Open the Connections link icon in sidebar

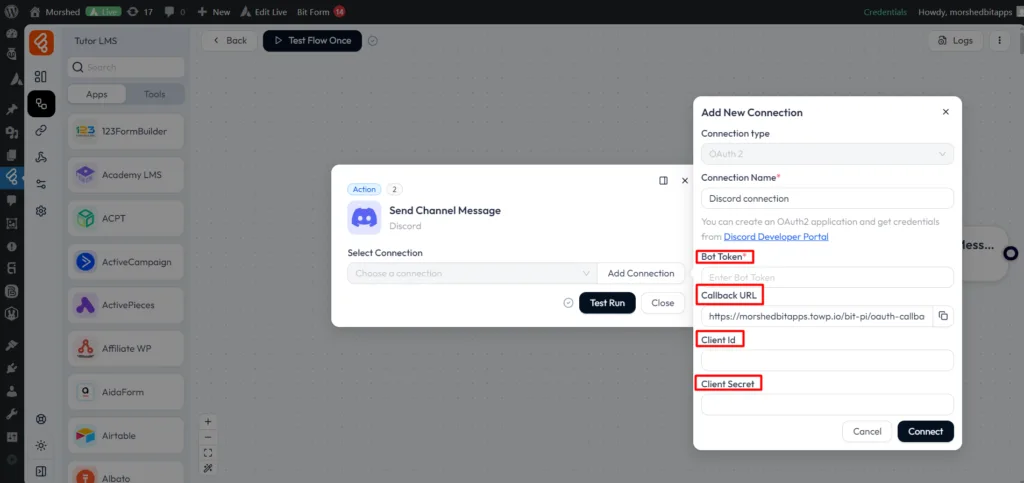pyautogui.click(x=40, y=131)
